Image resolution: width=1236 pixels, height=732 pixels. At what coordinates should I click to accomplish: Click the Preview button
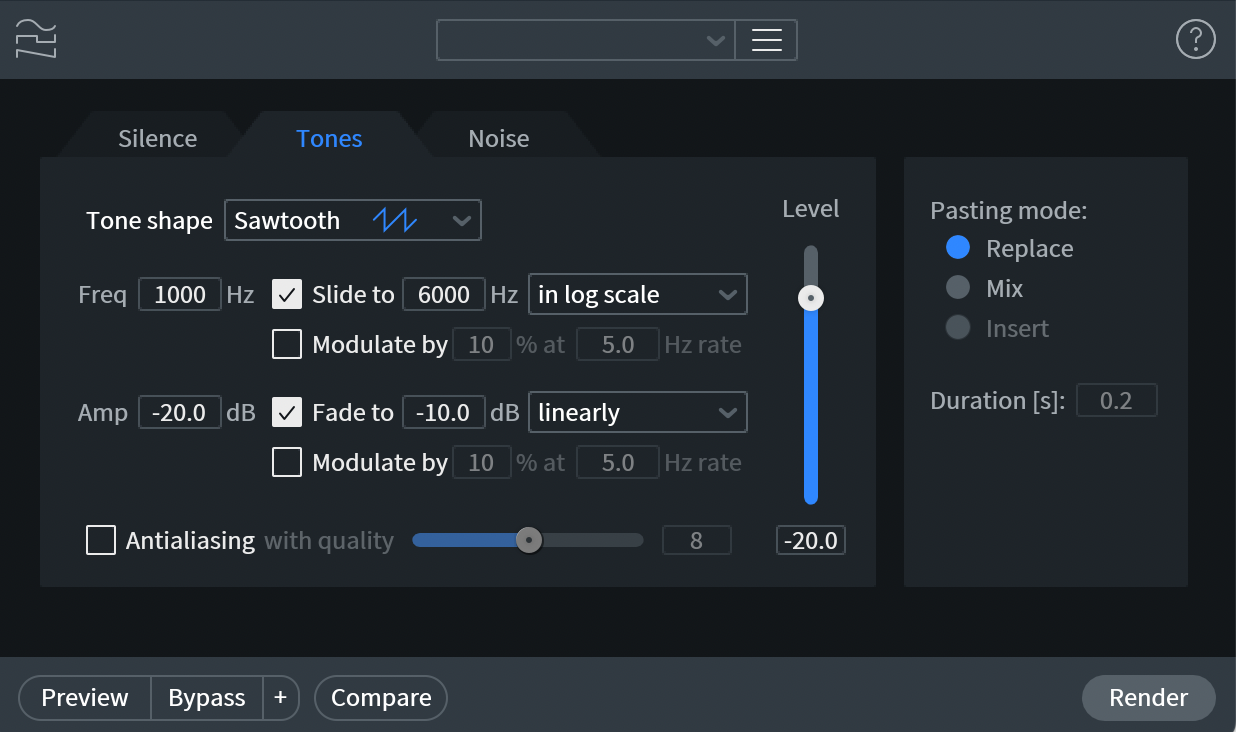pos(85,697)
